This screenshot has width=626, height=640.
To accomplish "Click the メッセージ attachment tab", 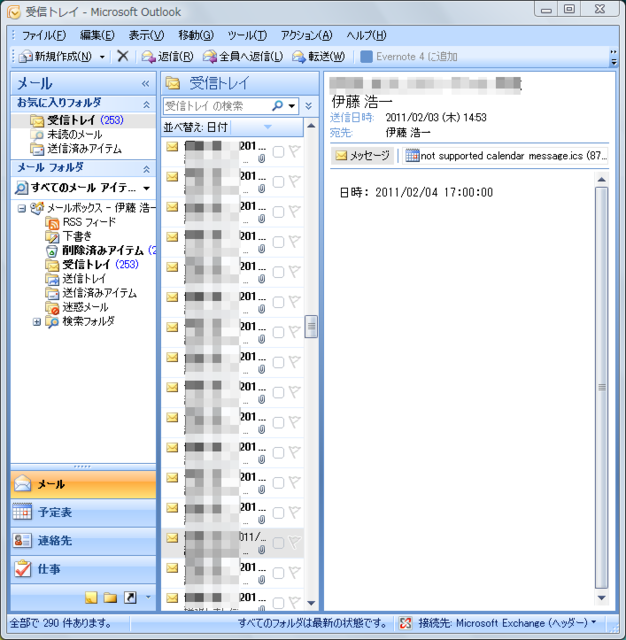I will tap(362, 156).
